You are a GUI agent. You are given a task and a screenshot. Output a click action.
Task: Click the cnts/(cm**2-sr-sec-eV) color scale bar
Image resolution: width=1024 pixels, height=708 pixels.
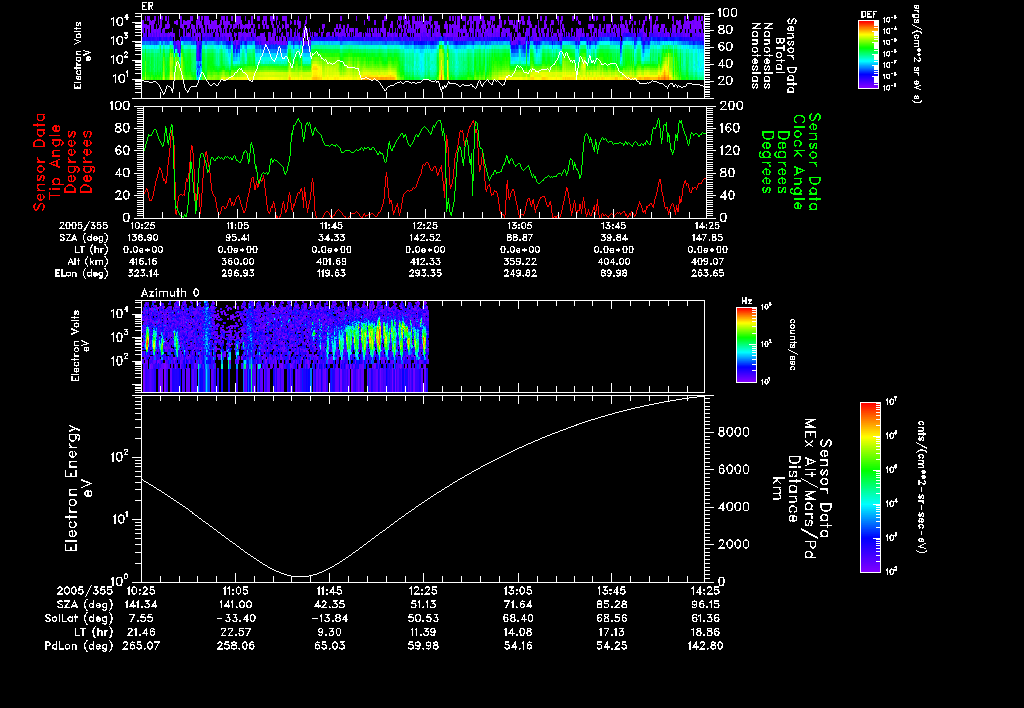pos(870,487)
